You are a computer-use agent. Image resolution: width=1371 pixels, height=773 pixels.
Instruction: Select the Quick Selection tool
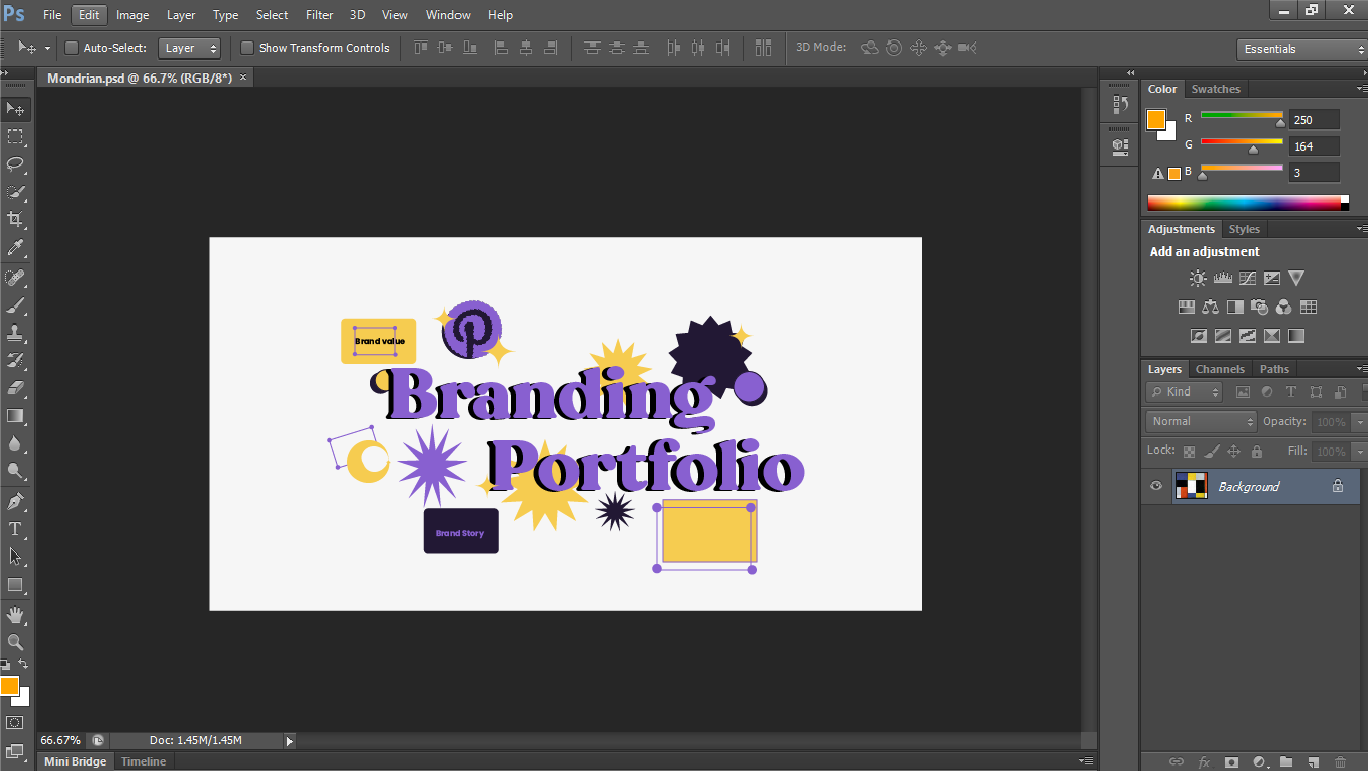coord(15,192)
